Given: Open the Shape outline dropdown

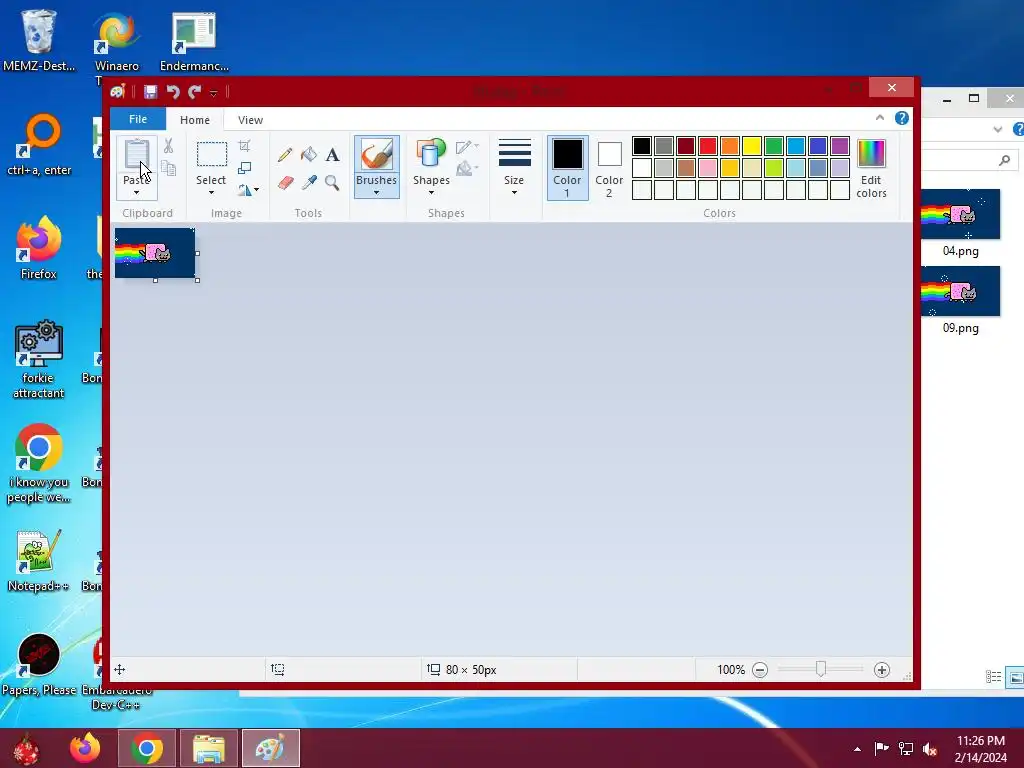Looking at the screenshot, I should (x=467, y=147).
